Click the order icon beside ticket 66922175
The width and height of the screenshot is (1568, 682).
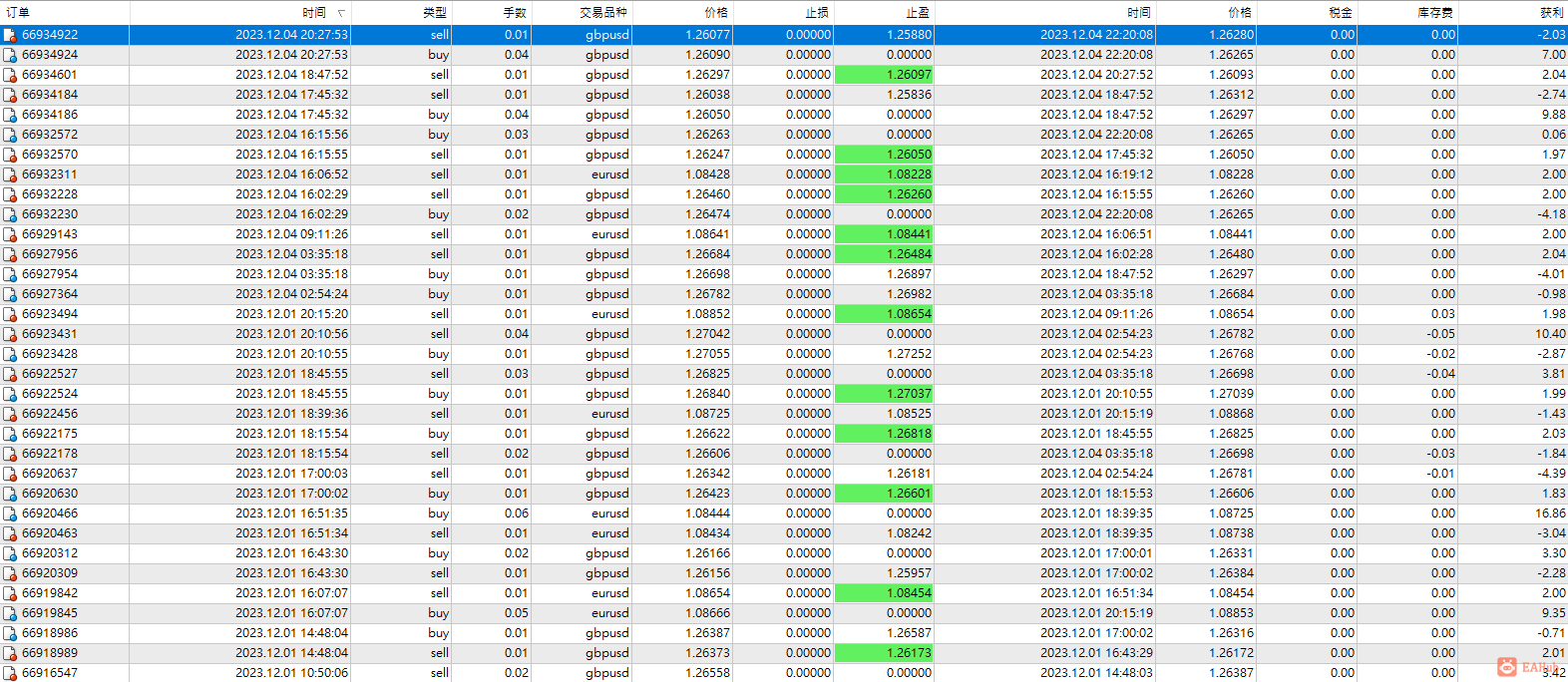10,434
